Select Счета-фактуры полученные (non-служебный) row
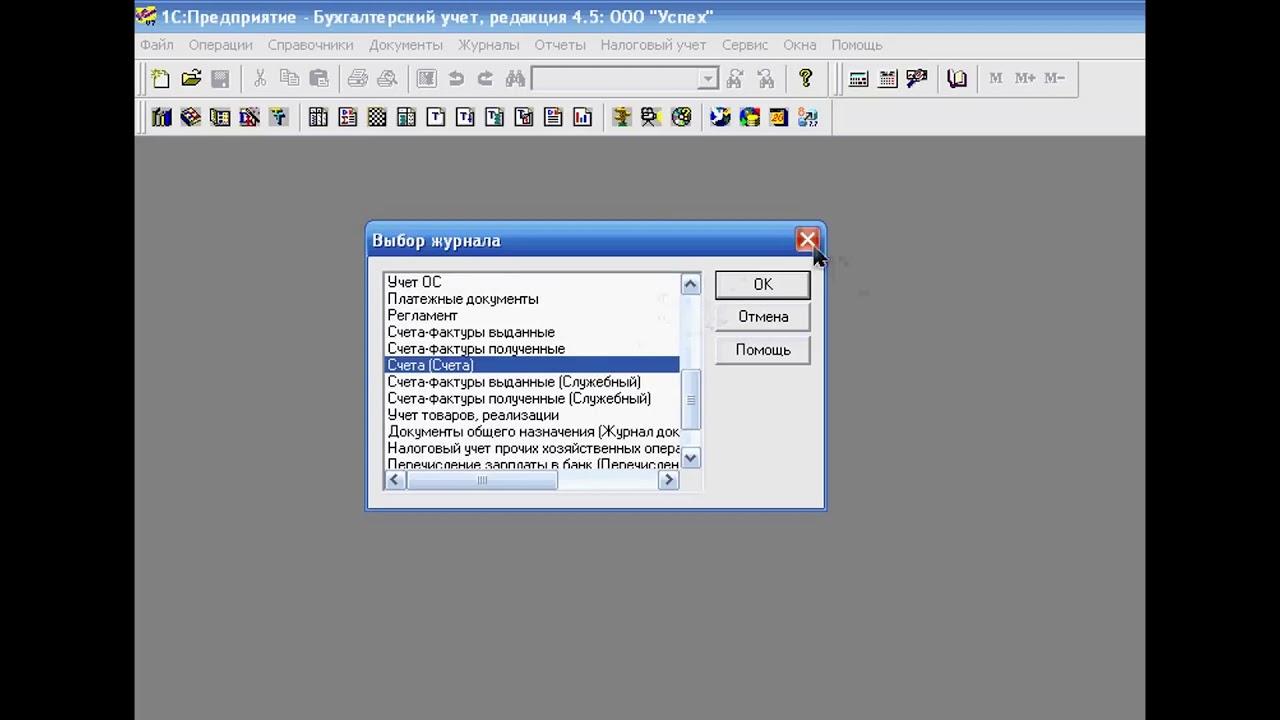1280x720 pixels. coord(532,349)
